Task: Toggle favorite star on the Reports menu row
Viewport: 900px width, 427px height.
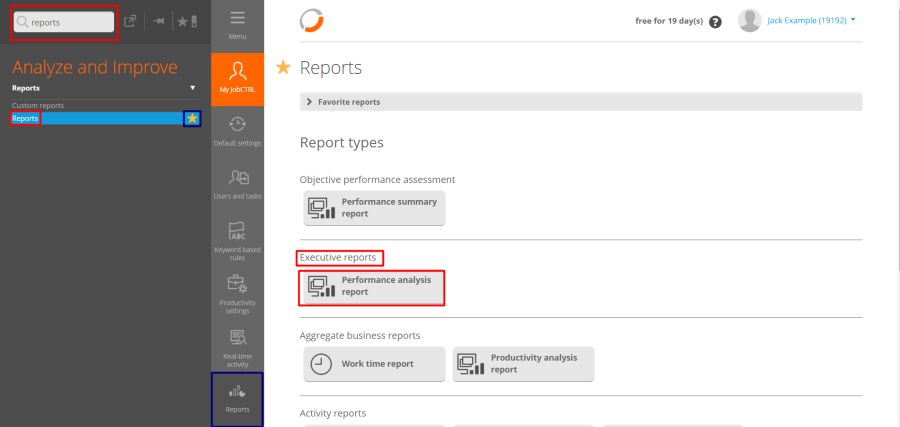Action: point(192,119)
